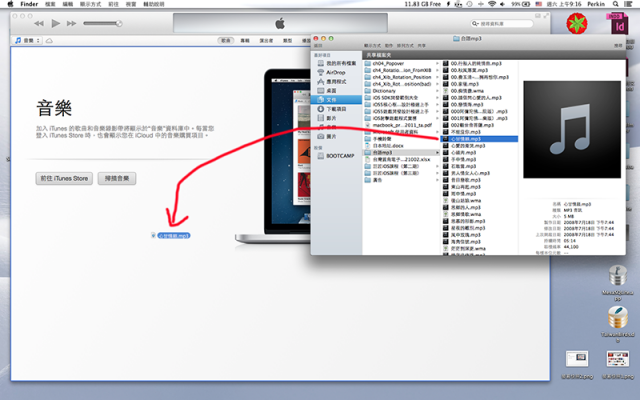Image resolution: width=640 pixels, height=400 pixels.
Task: Open the Finder menu in menu bar
Action: [x=29, y=4]
